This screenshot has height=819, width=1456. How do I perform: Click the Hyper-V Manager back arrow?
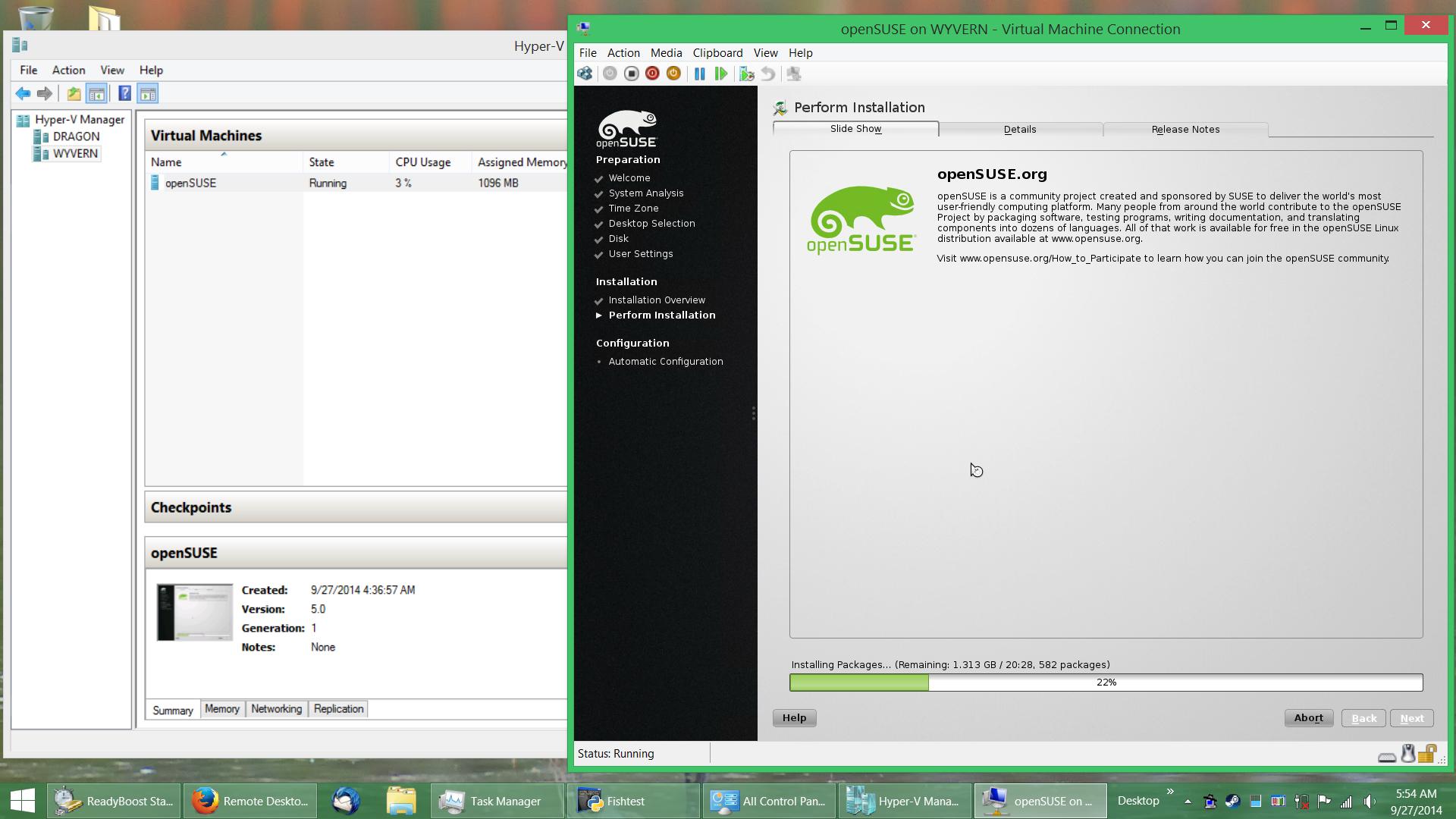point(23,94)
